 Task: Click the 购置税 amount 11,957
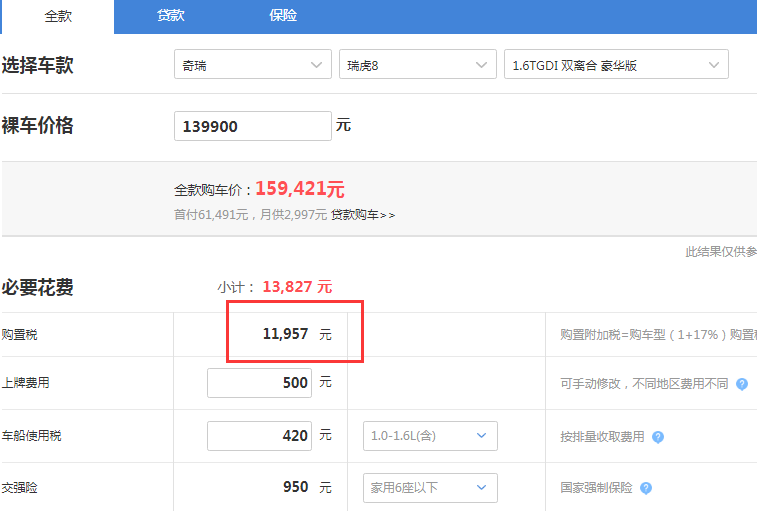[285, 334]
